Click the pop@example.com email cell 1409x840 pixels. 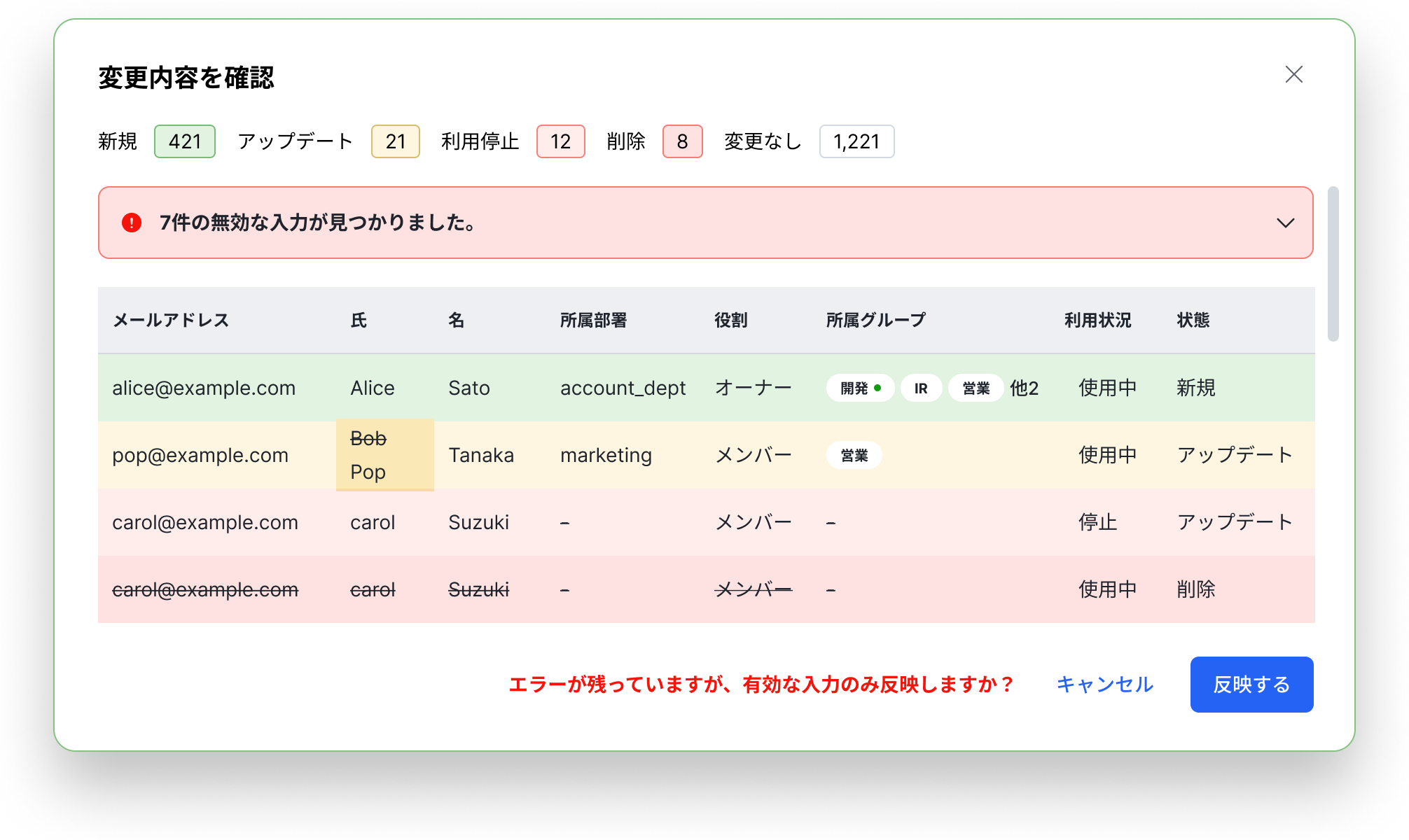(x=200, y=455)
